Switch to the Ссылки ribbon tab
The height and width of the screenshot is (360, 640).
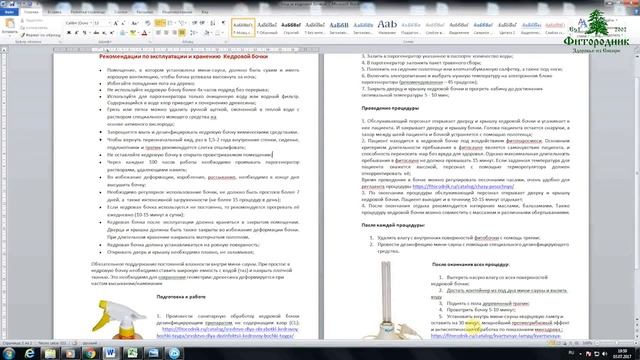click(121, 12)
